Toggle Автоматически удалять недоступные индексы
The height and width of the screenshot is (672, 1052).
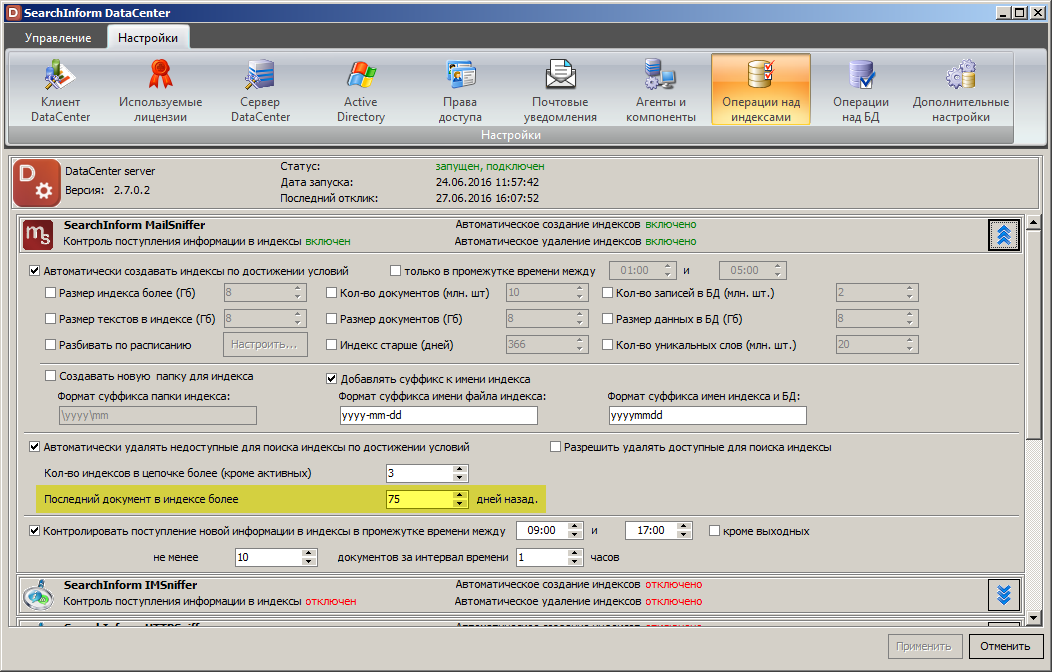[34, 447]
